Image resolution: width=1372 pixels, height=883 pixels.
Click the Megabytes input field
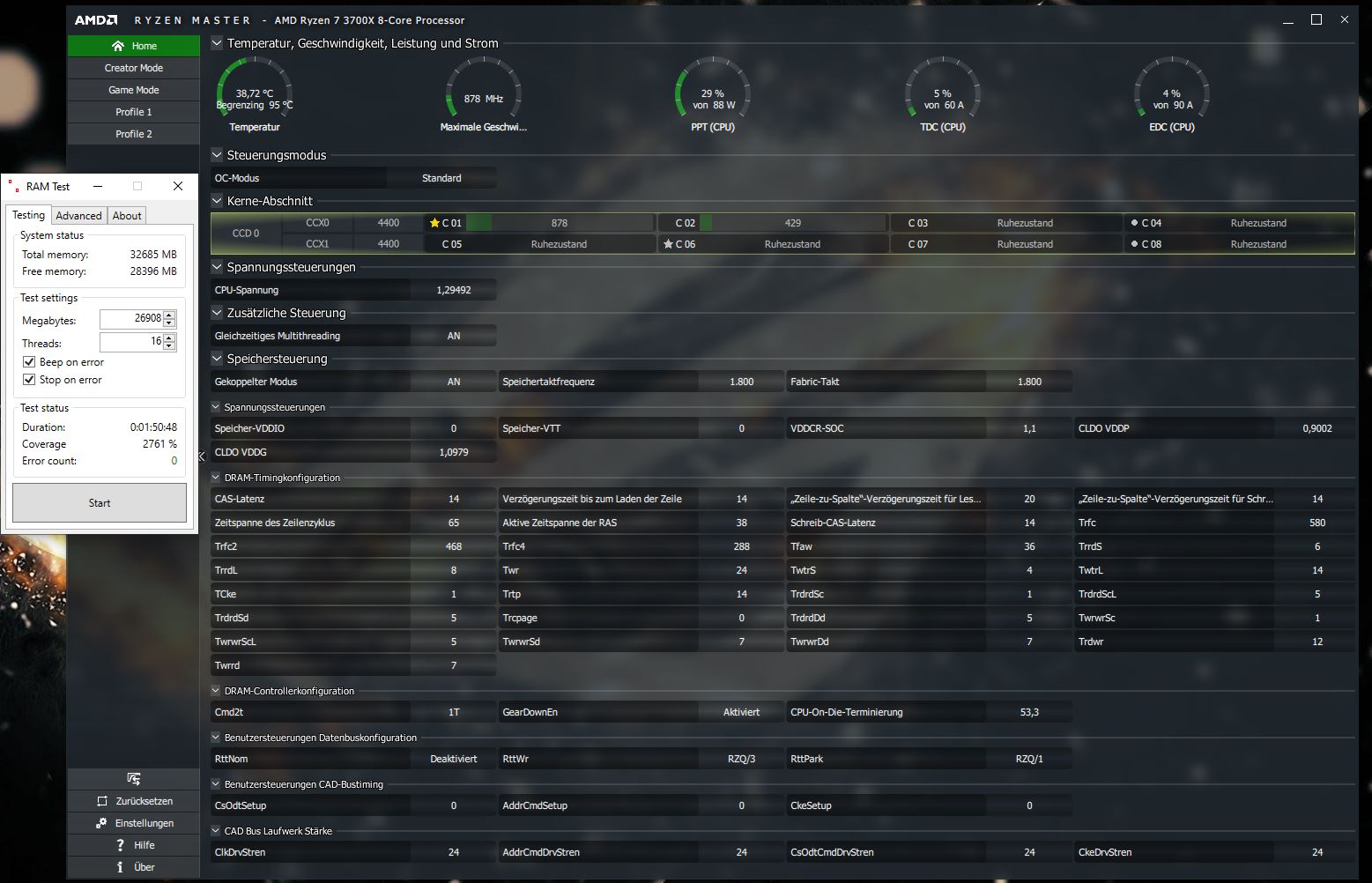[x=131, y=319]
